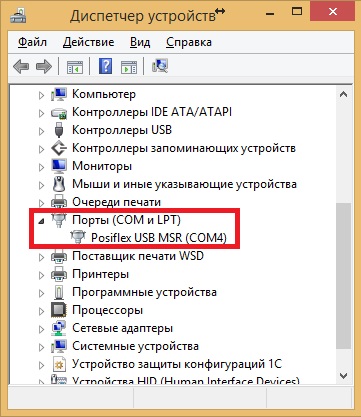The image size is (361, 417).
Task: Expand the Поставщик печати WSD node
Action: [41, 257]
